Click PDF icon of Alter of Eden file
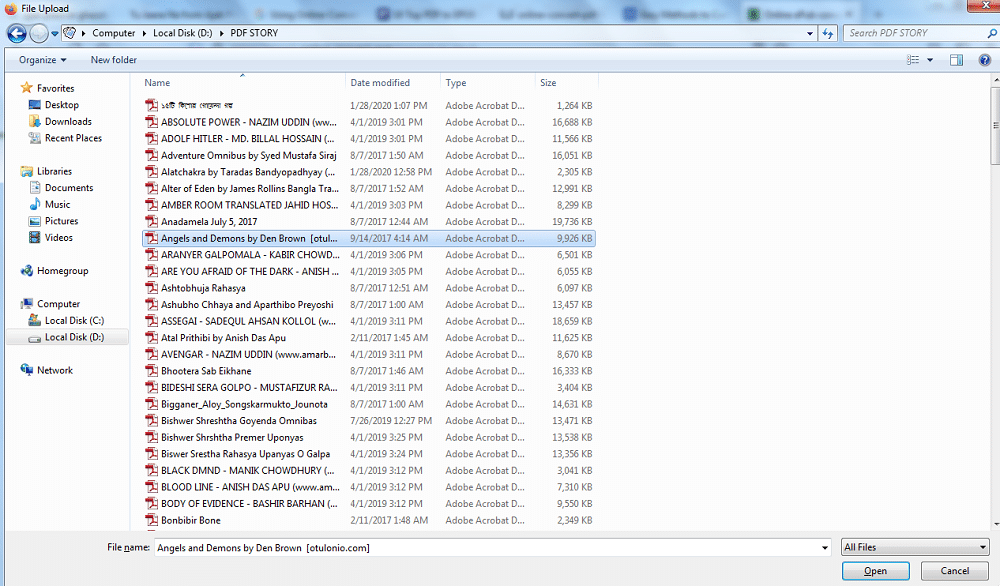 click(x=151, y=188)
